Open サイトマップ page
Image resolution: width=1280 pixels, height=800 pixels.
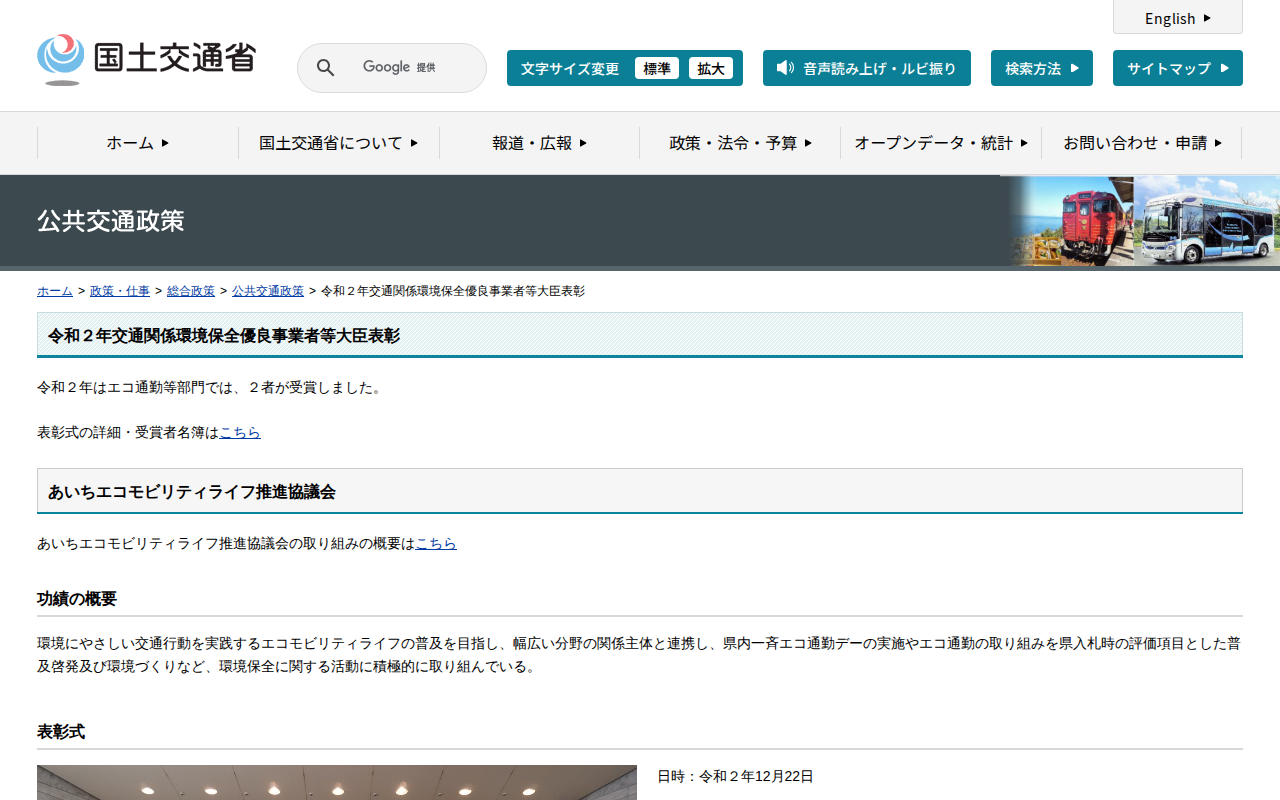(x=1178, y=68)
